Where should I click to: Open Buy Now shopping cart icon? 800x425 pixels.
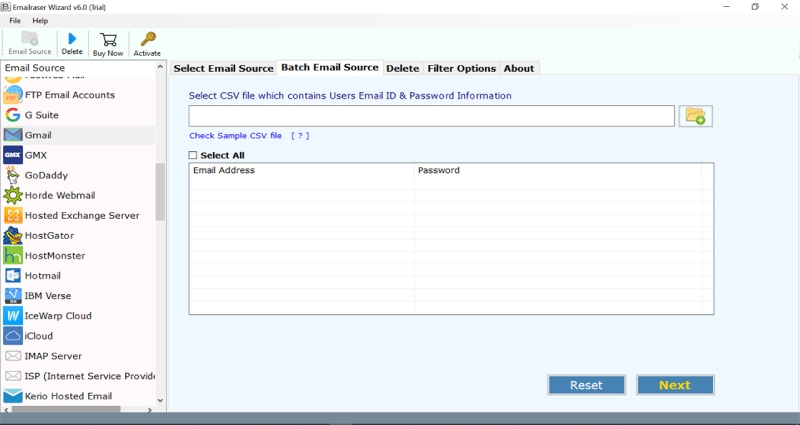[x=108, y=39]
